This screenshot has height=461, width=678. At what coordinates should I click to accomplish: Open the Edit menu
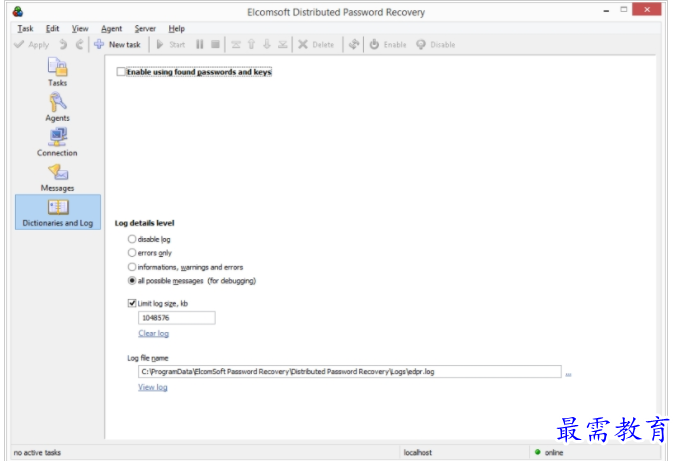point(52,29)
